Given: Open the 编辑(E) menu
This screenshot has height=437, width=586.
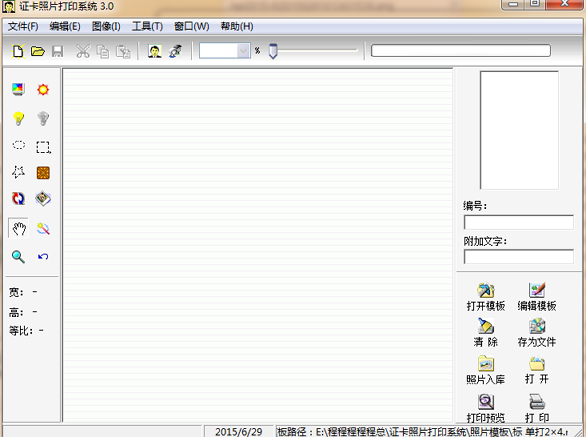Looking at the screenshot, I should tap(65, 26).
